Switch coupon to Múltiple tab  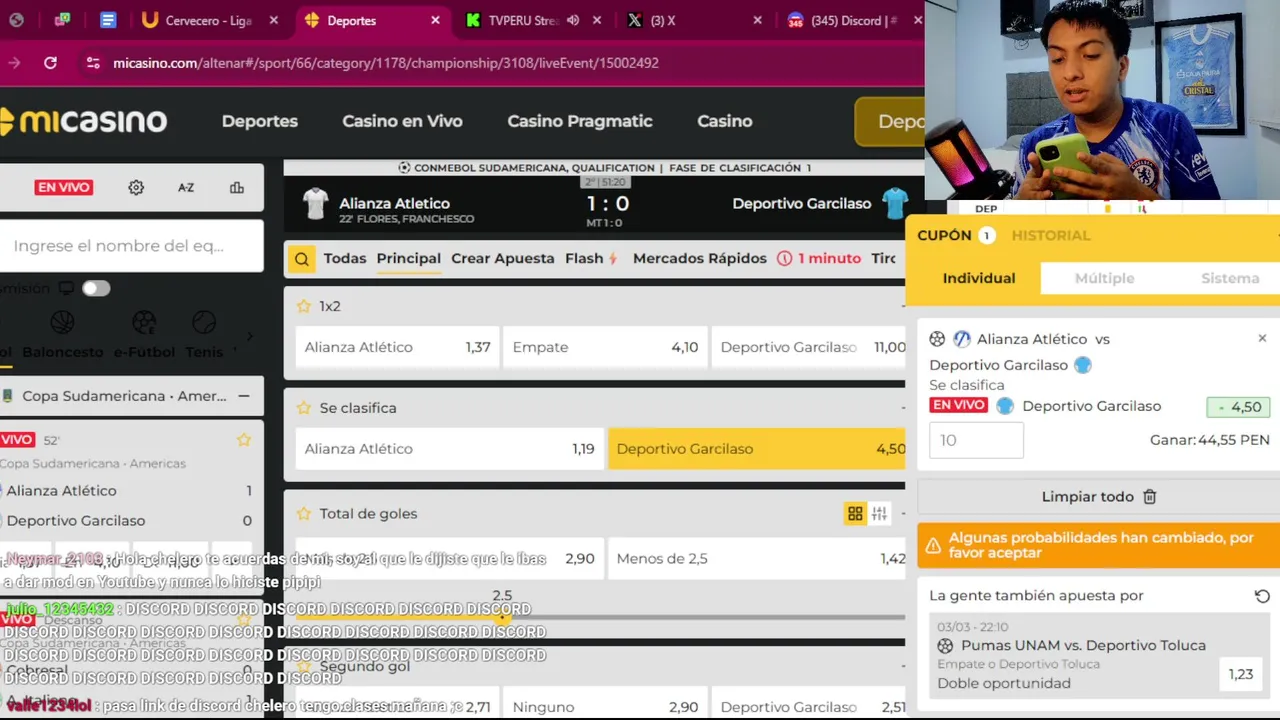click(x=1104, y=278)
